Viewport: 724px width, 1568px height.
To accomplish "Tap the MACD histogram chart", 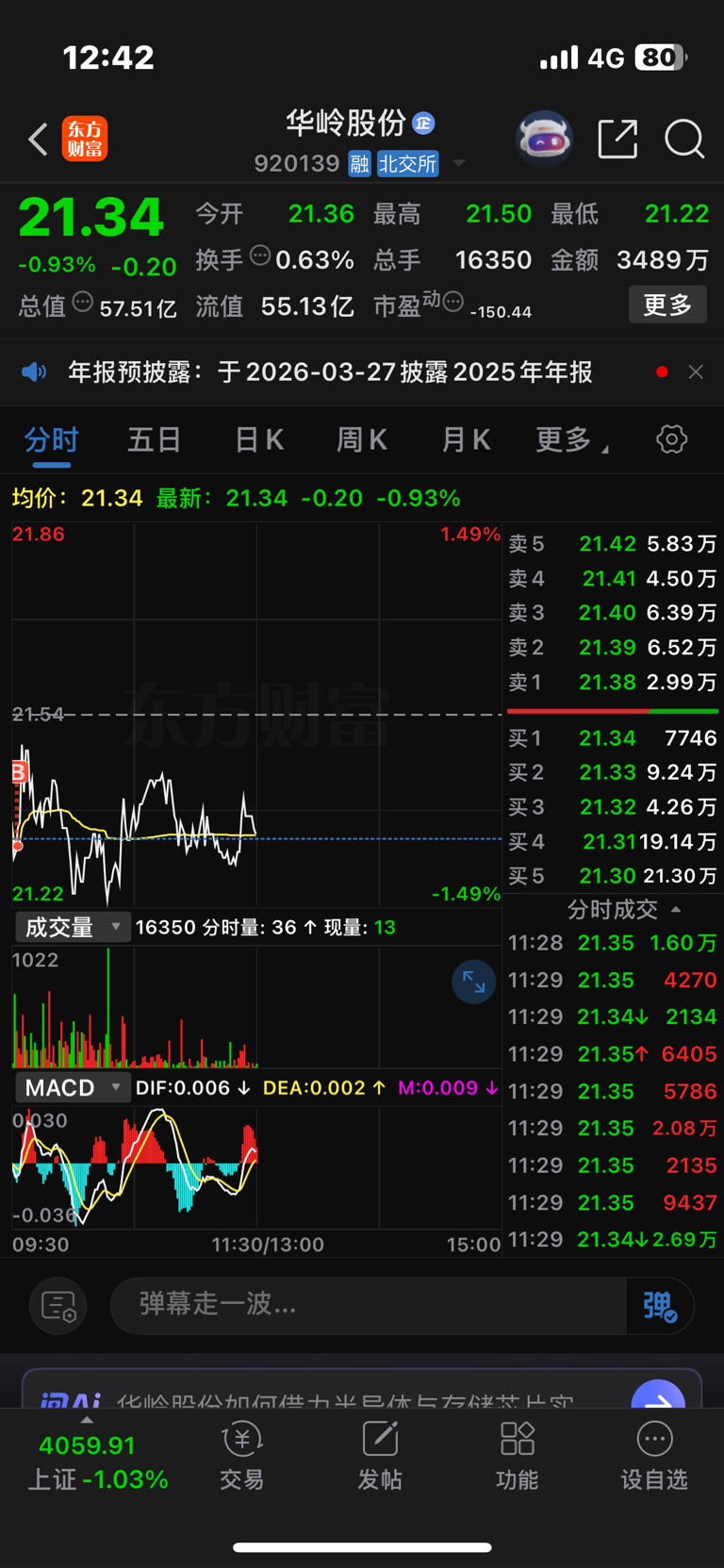I will 256,1168.
